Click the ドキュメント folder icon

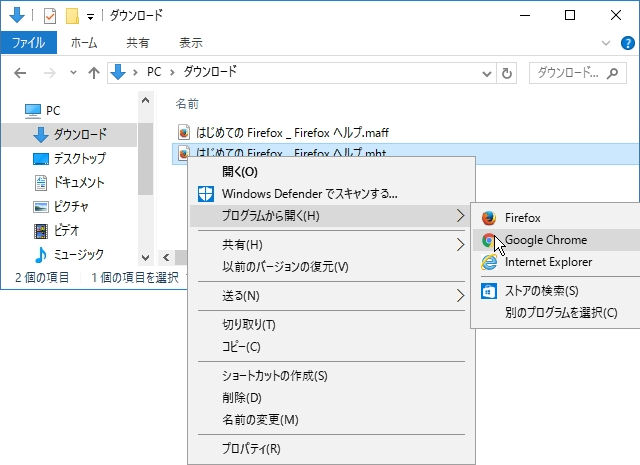coord(41,183)
